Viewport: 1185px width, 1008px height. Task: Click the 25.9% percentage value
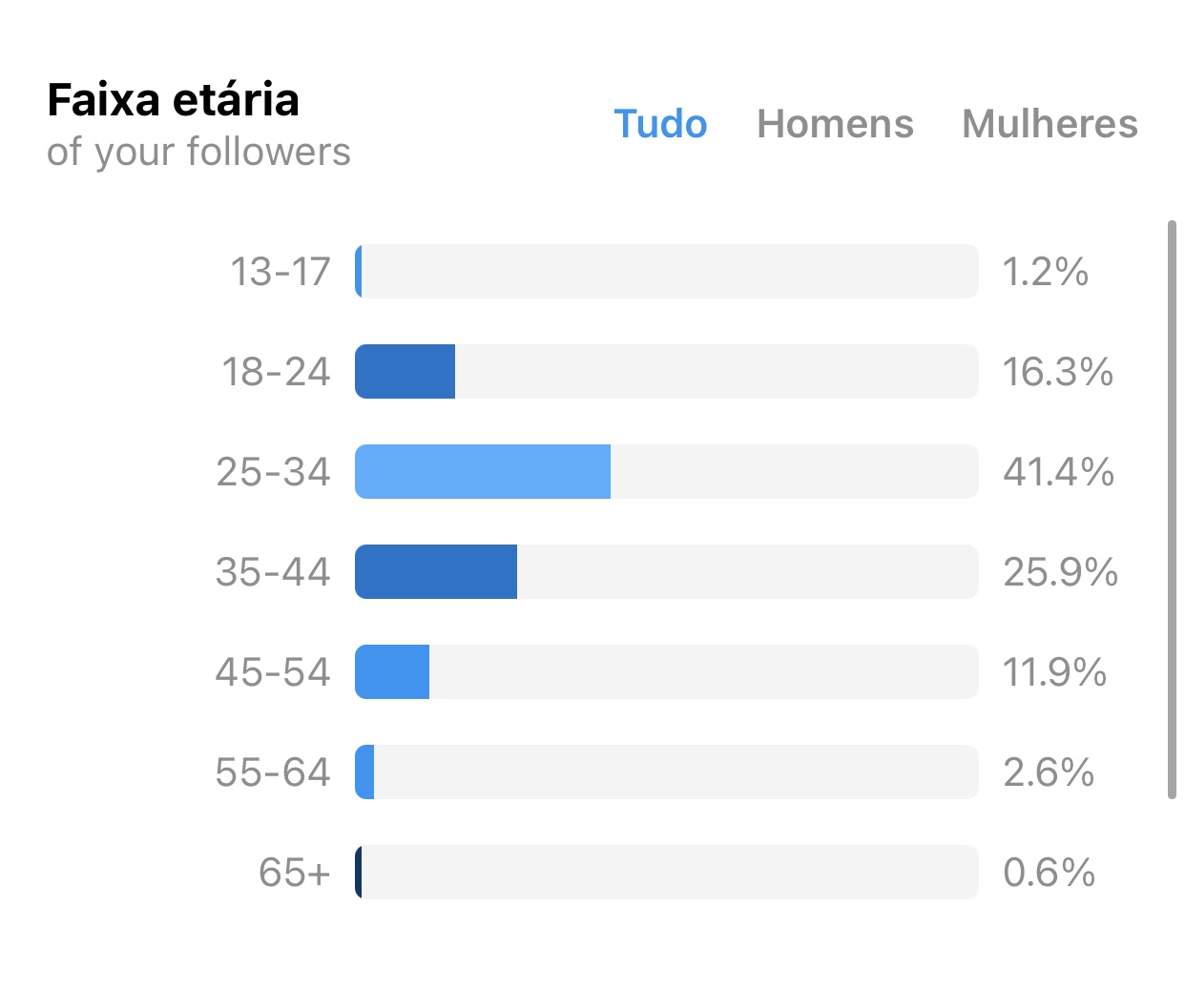pyautogui.click(x=1060, y=571)
